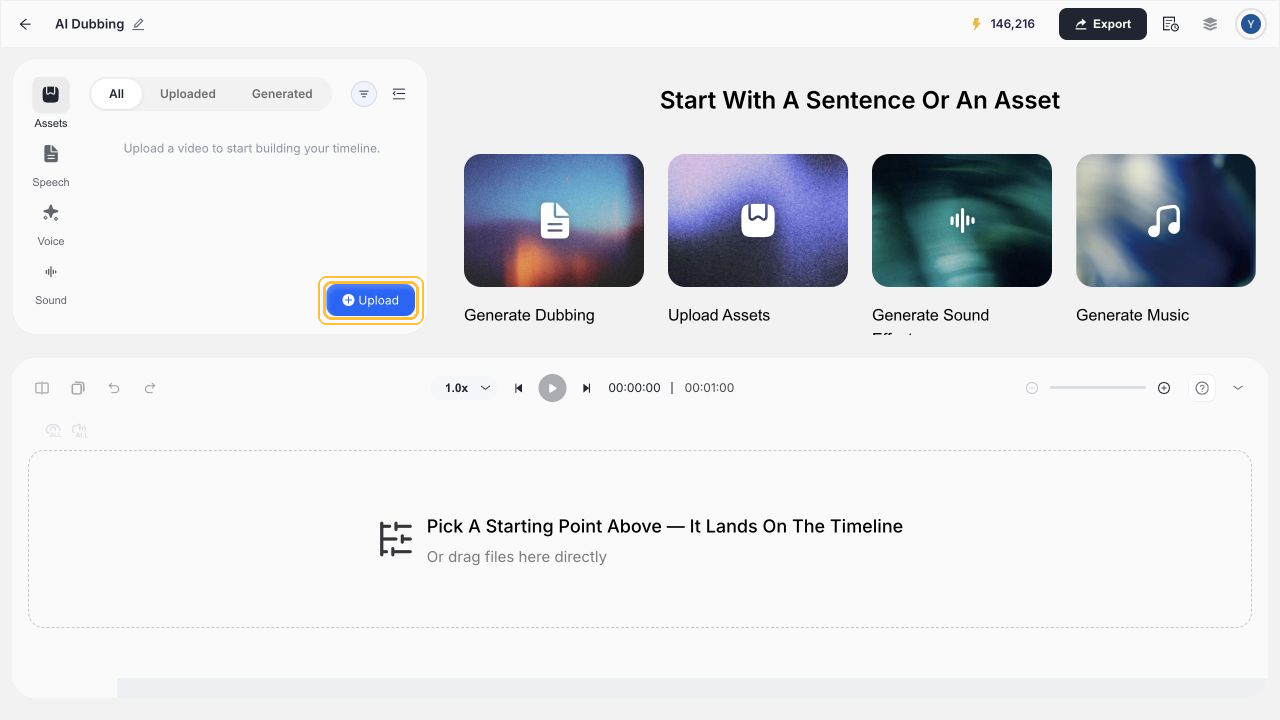Open the Voice sidebar panel
This screenshot has height=720, width=1280.
[x=51, y=223]
